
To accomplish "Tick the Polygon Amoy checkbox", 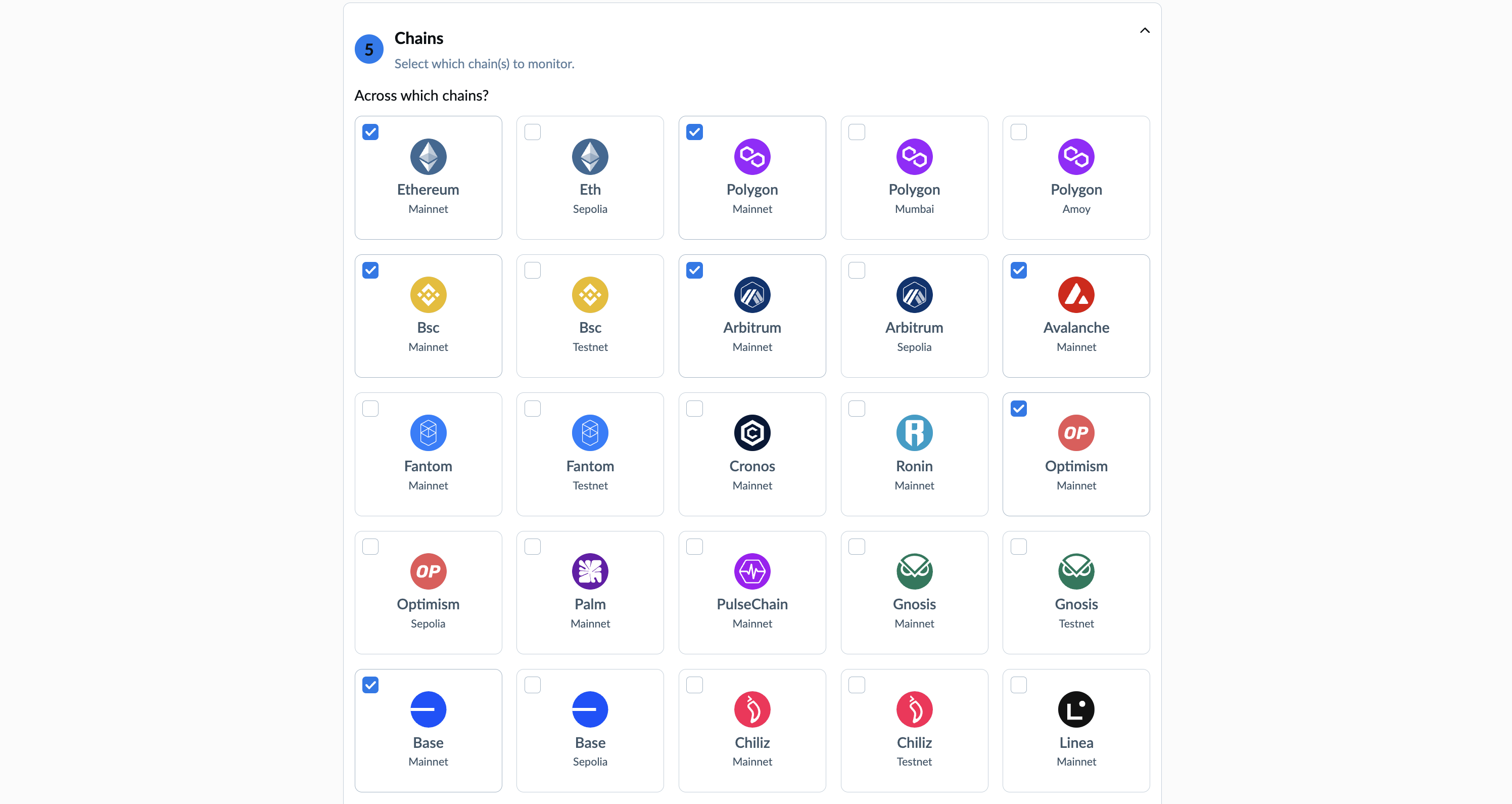I will pyautogui.click(x=1018, y=132).
